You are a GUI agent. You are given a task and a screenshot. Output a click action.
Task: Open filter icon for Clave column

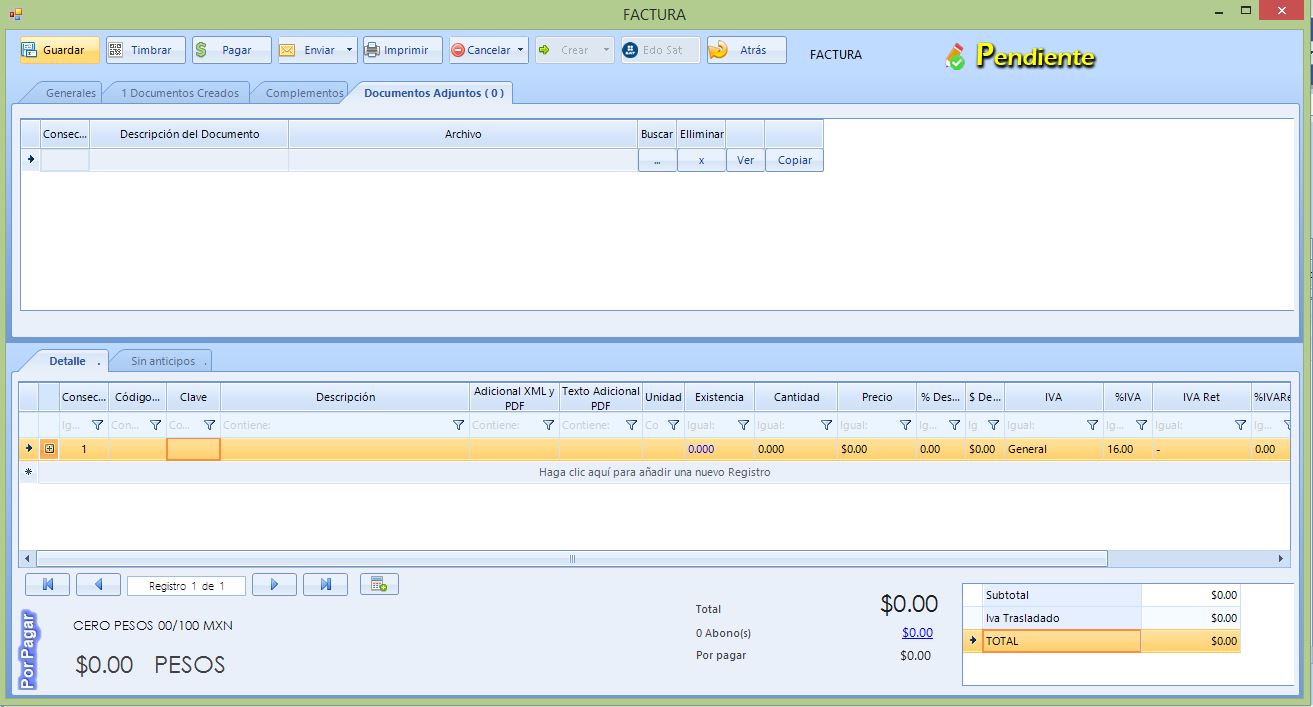tap(209, 425)
